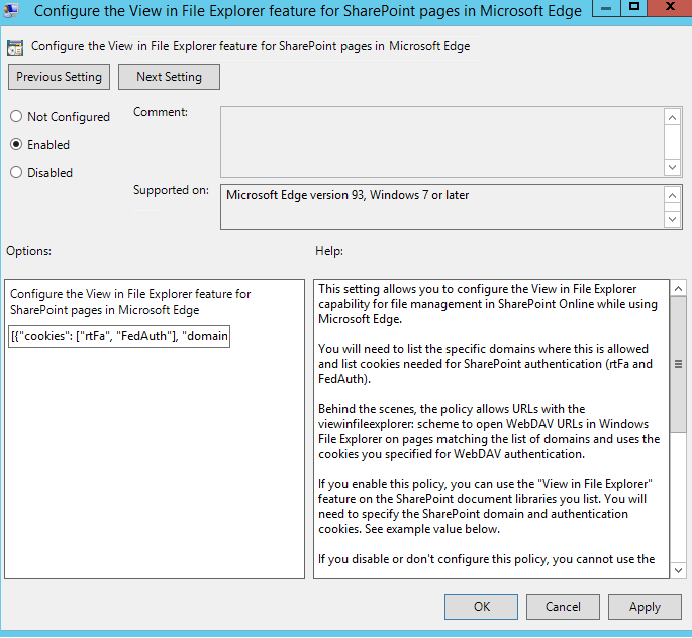Go to Previous Setting
The width and height of the screenshot is (692, 638).
pyautogui.click(x=59, y=77)
